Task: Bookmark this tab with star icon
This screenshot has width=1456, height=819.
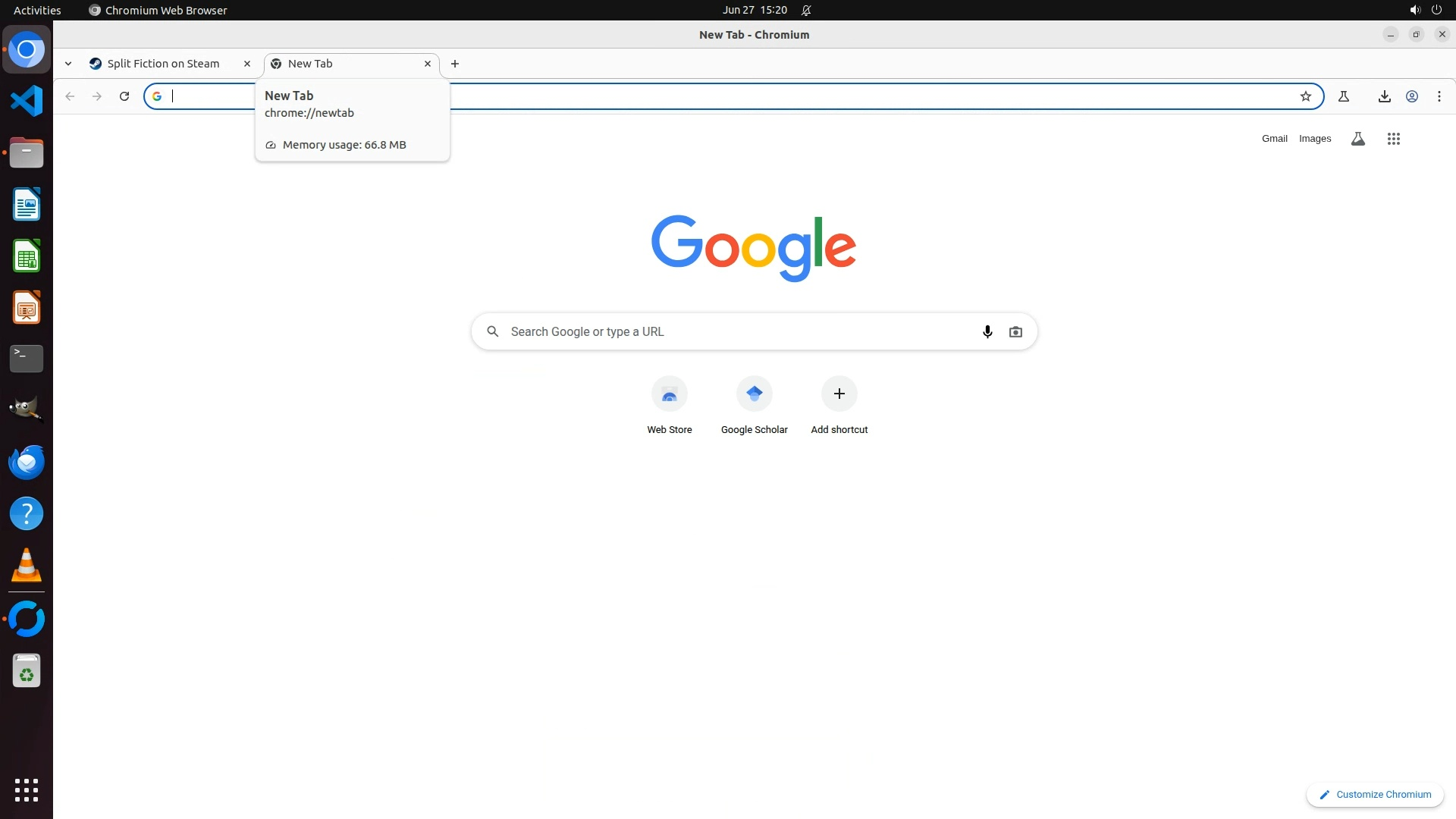Action: click(x=1305, y=96)
